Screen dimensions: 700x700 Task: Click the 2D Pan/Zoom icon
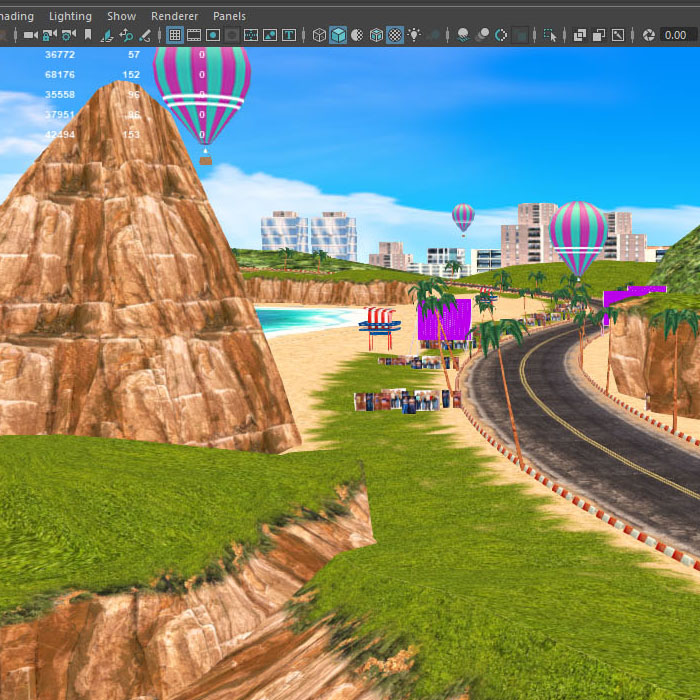126,35
